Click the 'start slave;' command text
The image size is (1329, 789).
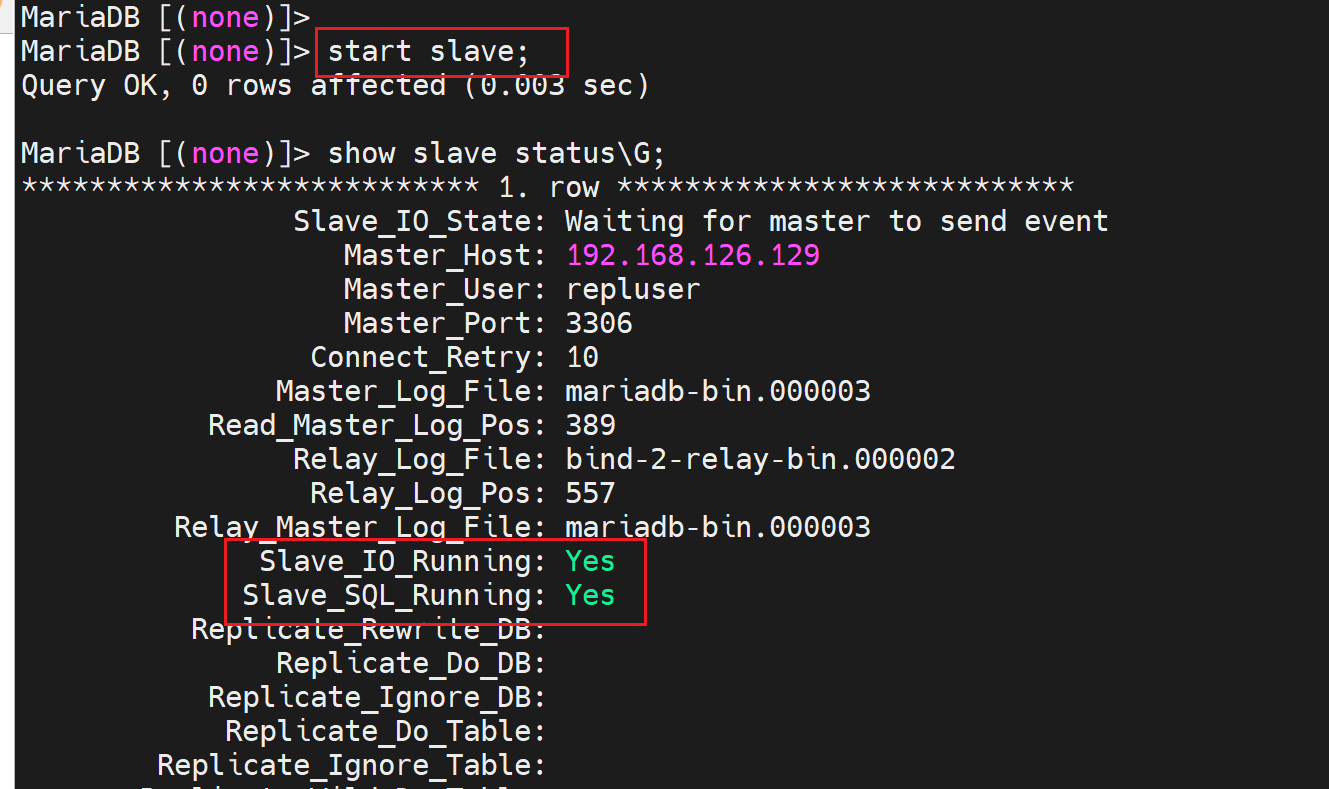click(428, 51)
